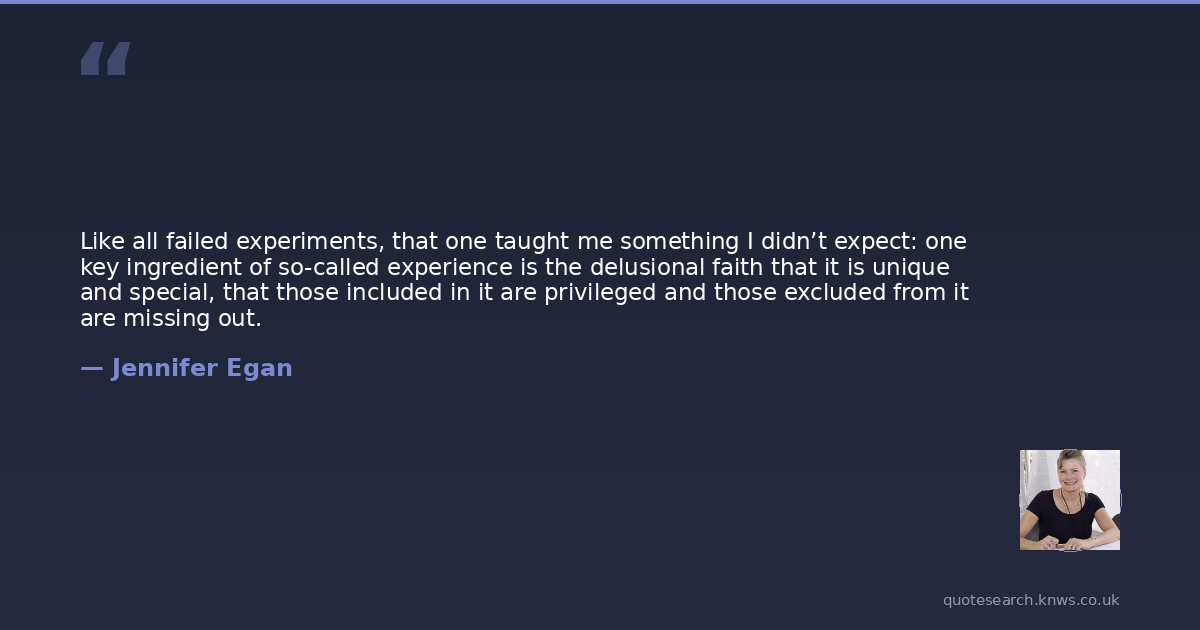
Task: Click the word "expect" in the quote
Action: point(881,243)
